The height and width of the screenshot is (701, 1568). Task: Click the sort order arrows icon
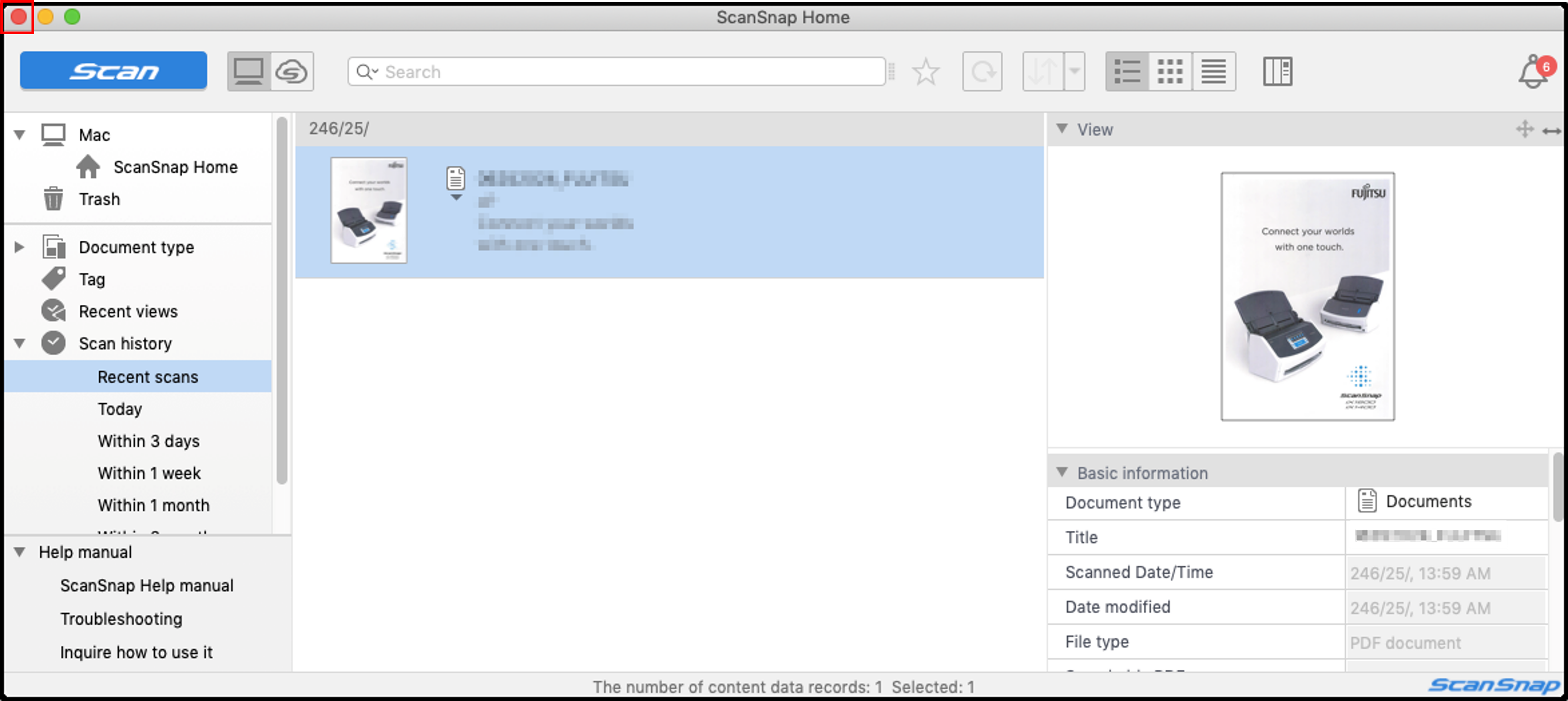pos(1043,71)
